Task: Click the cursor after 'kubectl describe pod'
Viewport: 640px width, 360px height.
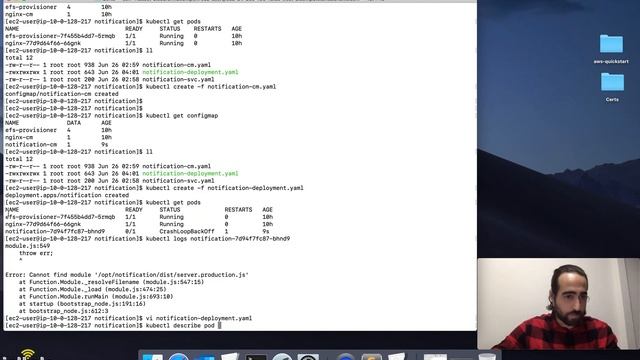Action: click(x=219, y=325)
